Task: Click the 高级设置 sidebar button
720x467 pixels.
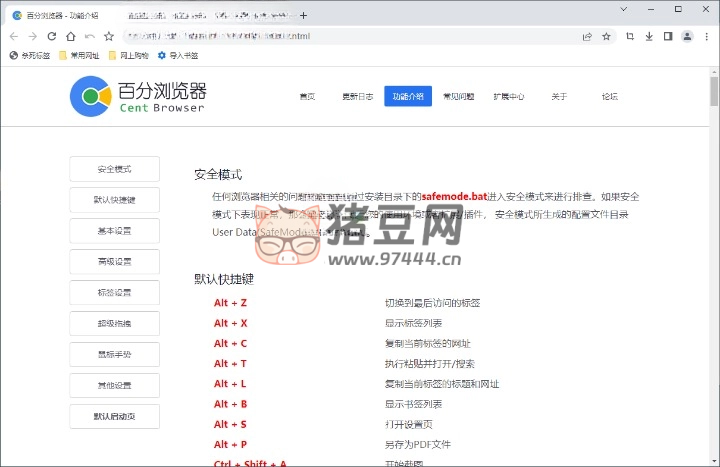Action: coord(114,262)
